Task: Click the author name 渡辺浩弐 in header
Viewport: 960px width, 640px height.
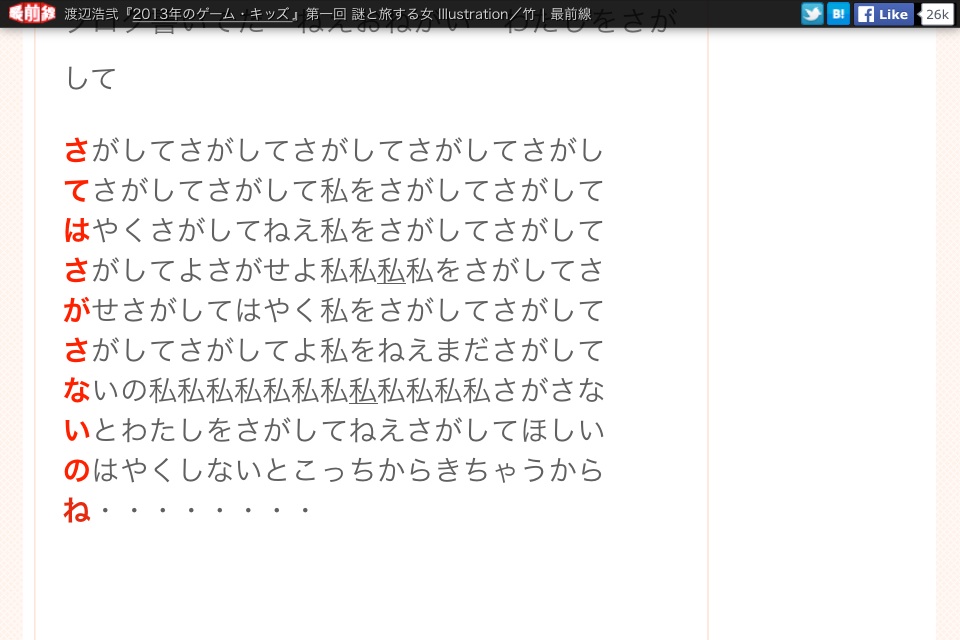Action: [93, 14]
